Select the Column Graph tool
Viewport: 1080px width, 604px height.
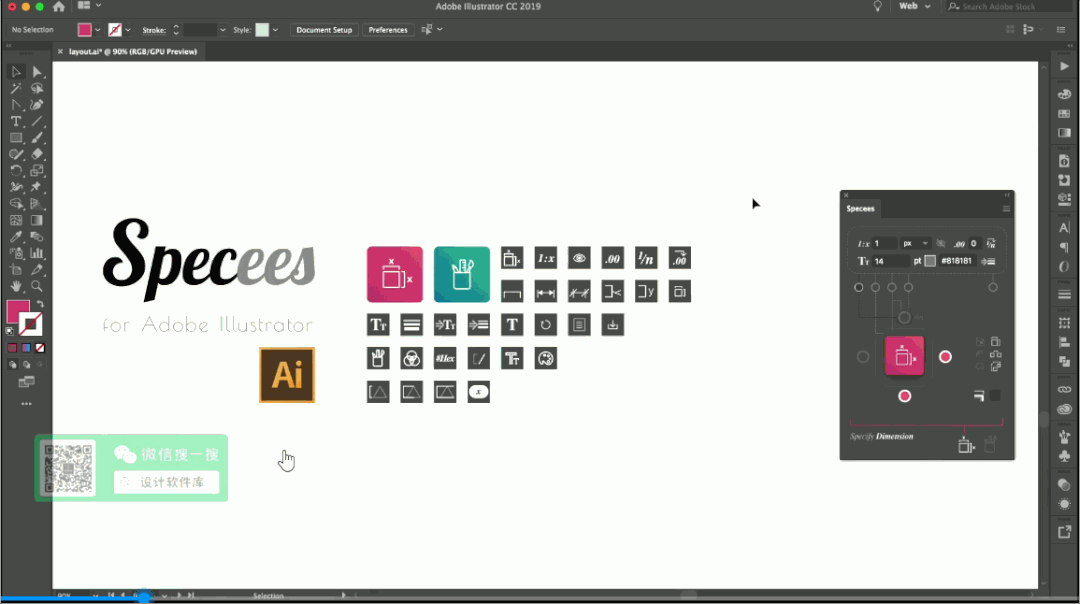(x=37, y=253)
